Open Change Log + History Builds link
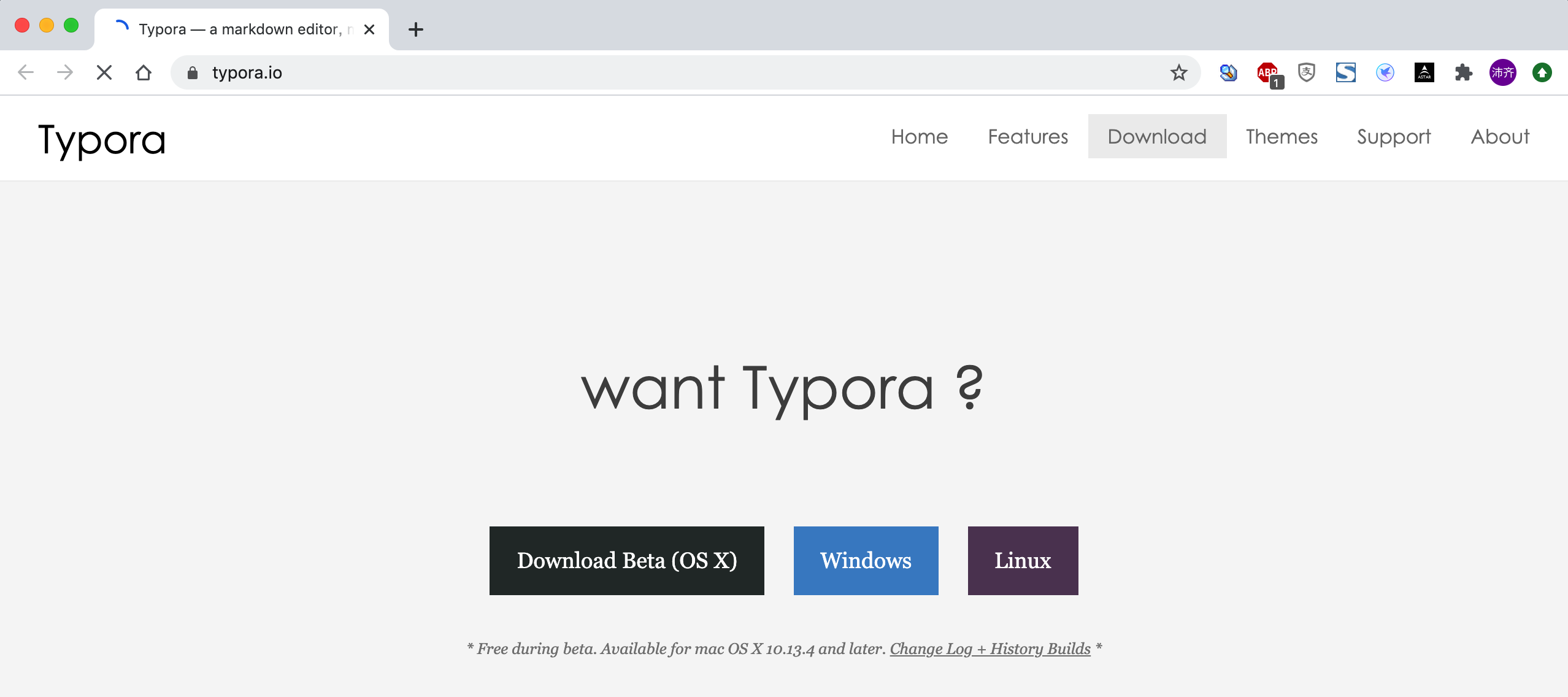 (x=990, y=649)
